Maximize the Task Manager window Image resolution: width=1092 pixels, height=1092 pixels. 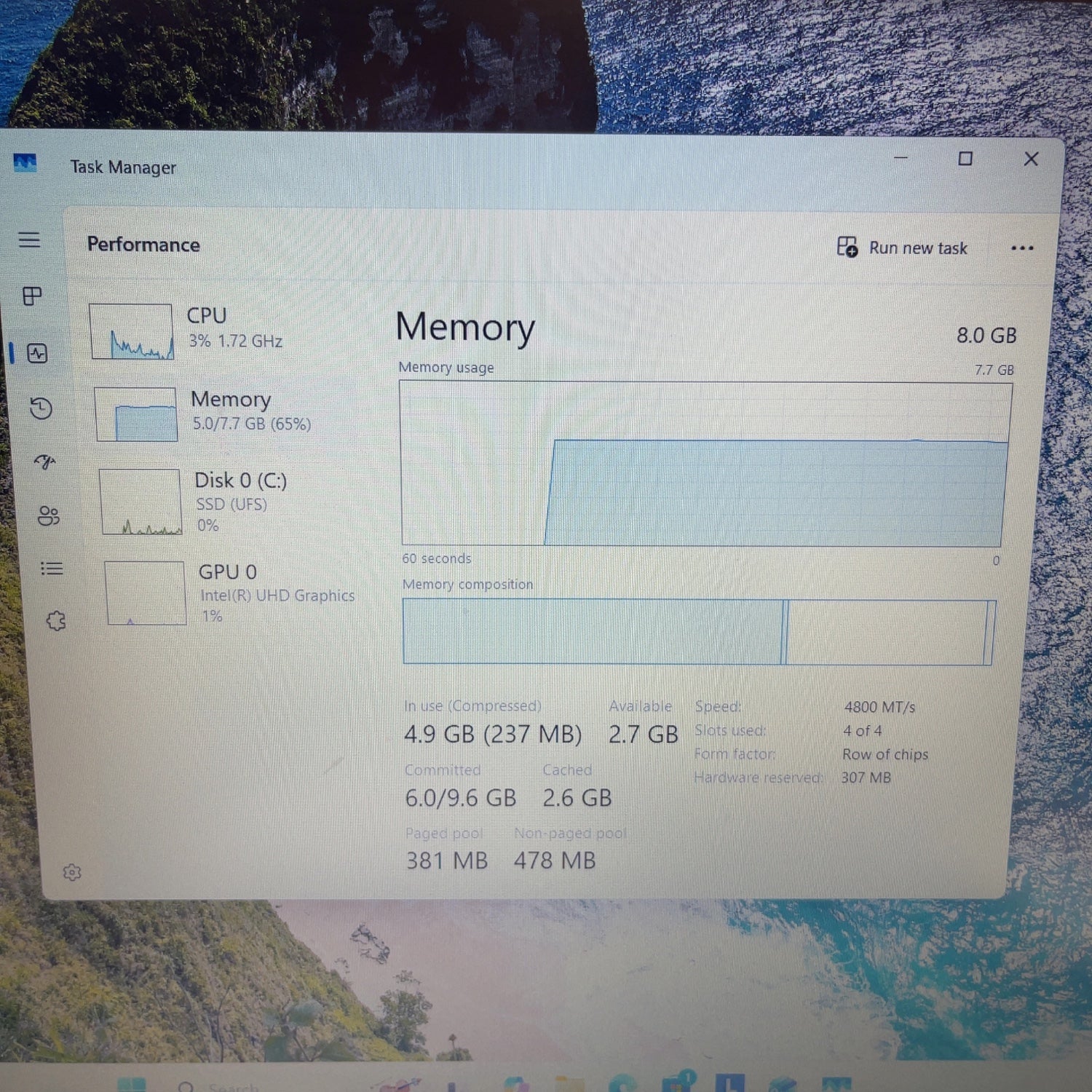pos(965,159)
